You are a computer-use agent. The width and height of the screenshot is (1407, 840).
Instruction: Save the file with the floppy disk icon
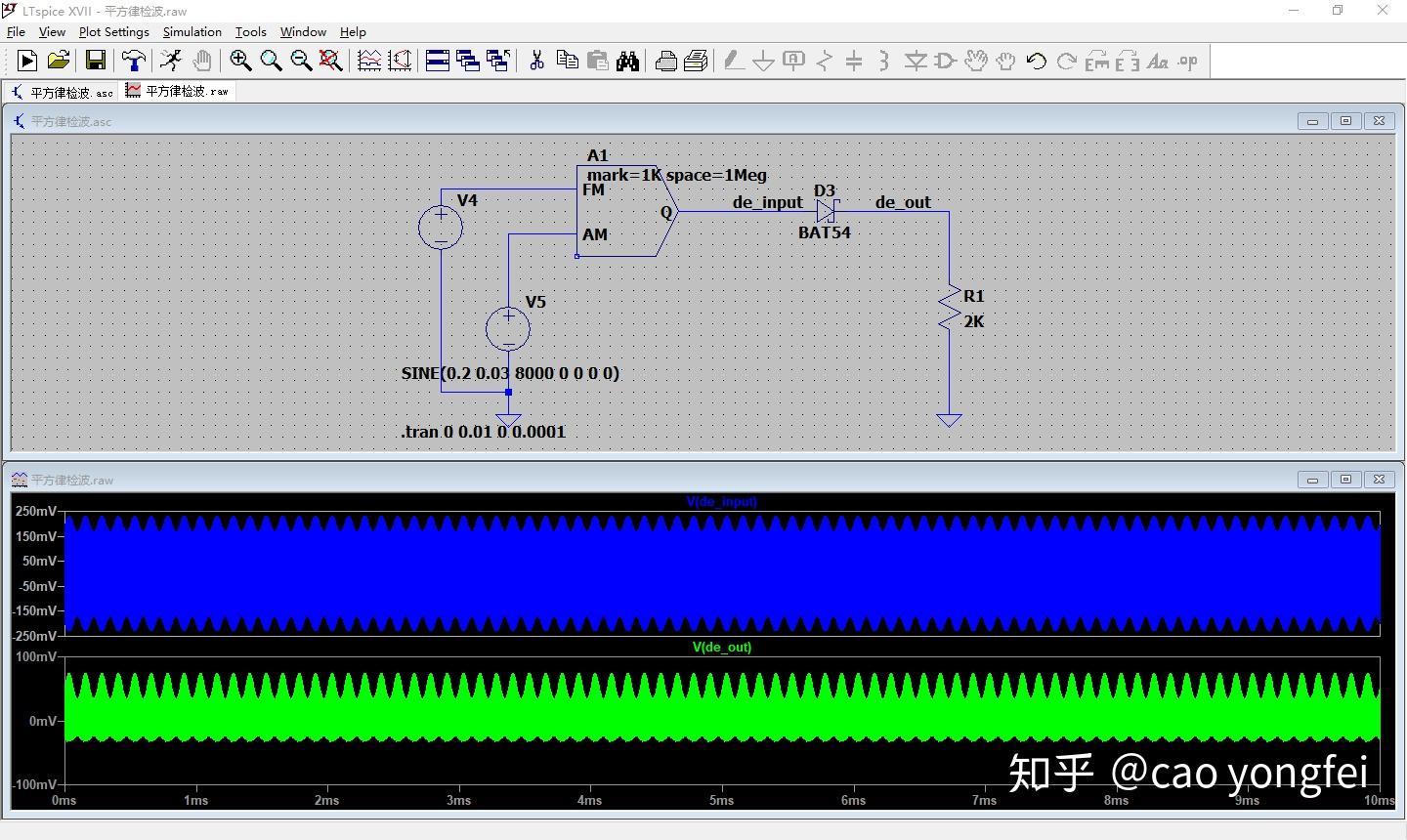click(96, 61)
